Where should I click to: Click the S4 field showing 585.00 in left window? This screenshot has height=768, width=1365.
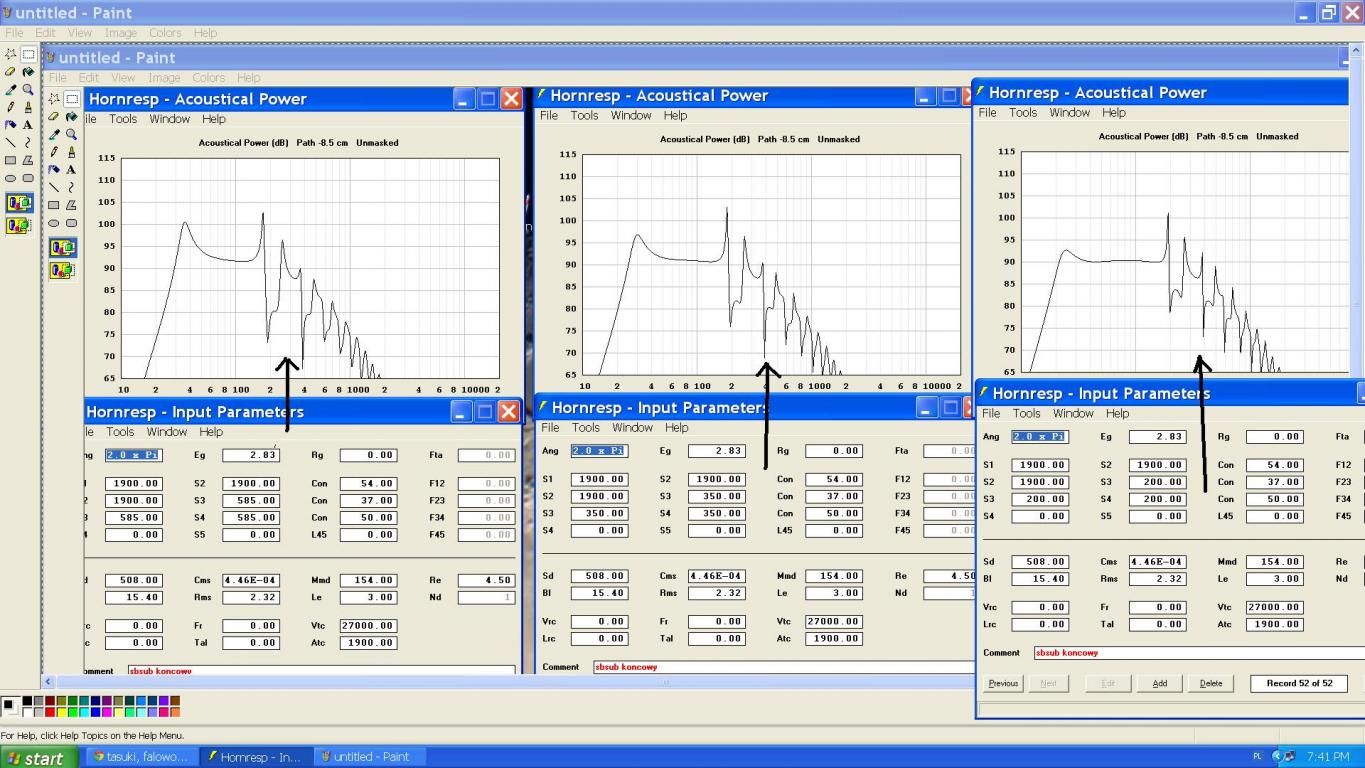(250, 517)
